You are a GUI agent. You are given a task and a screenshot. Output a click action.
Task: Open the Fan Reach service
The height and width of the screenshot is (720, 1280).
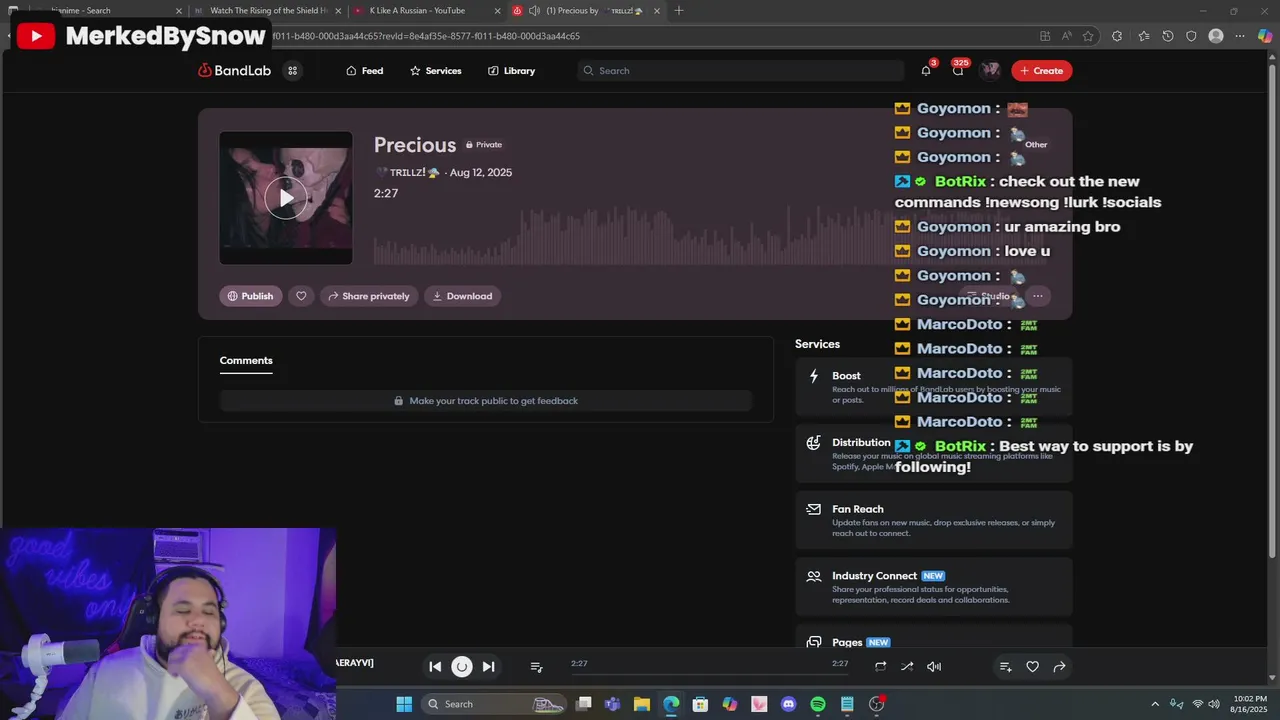point(934,520)
